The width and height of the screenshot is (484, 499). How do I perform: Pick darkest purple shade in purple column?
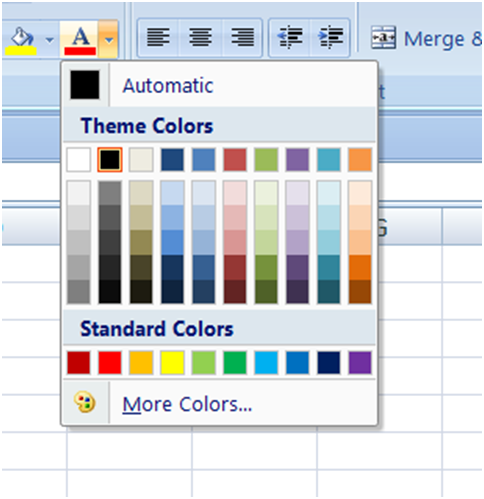tap(297, 292)
